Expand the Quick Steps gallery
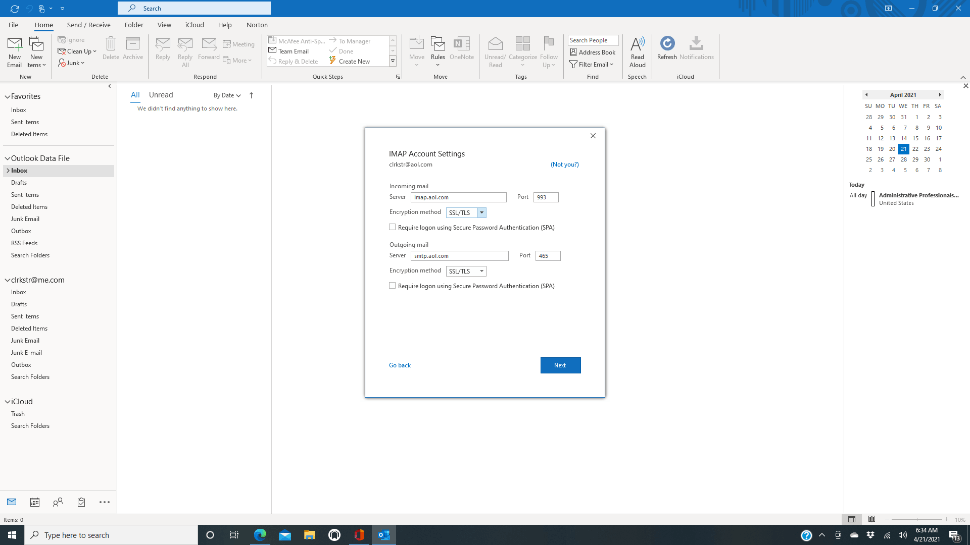 [x=392, y=61]
